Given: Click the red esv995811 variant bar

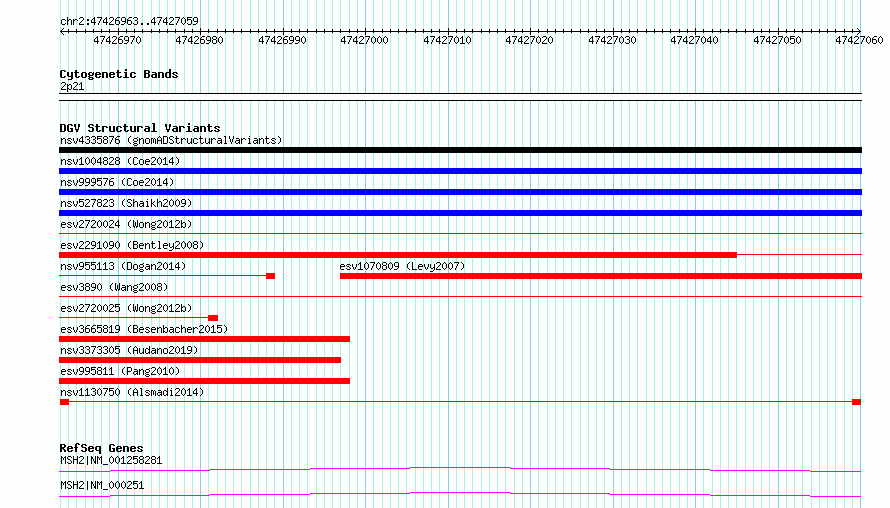Looking at the screenshot, I should 204,381.
